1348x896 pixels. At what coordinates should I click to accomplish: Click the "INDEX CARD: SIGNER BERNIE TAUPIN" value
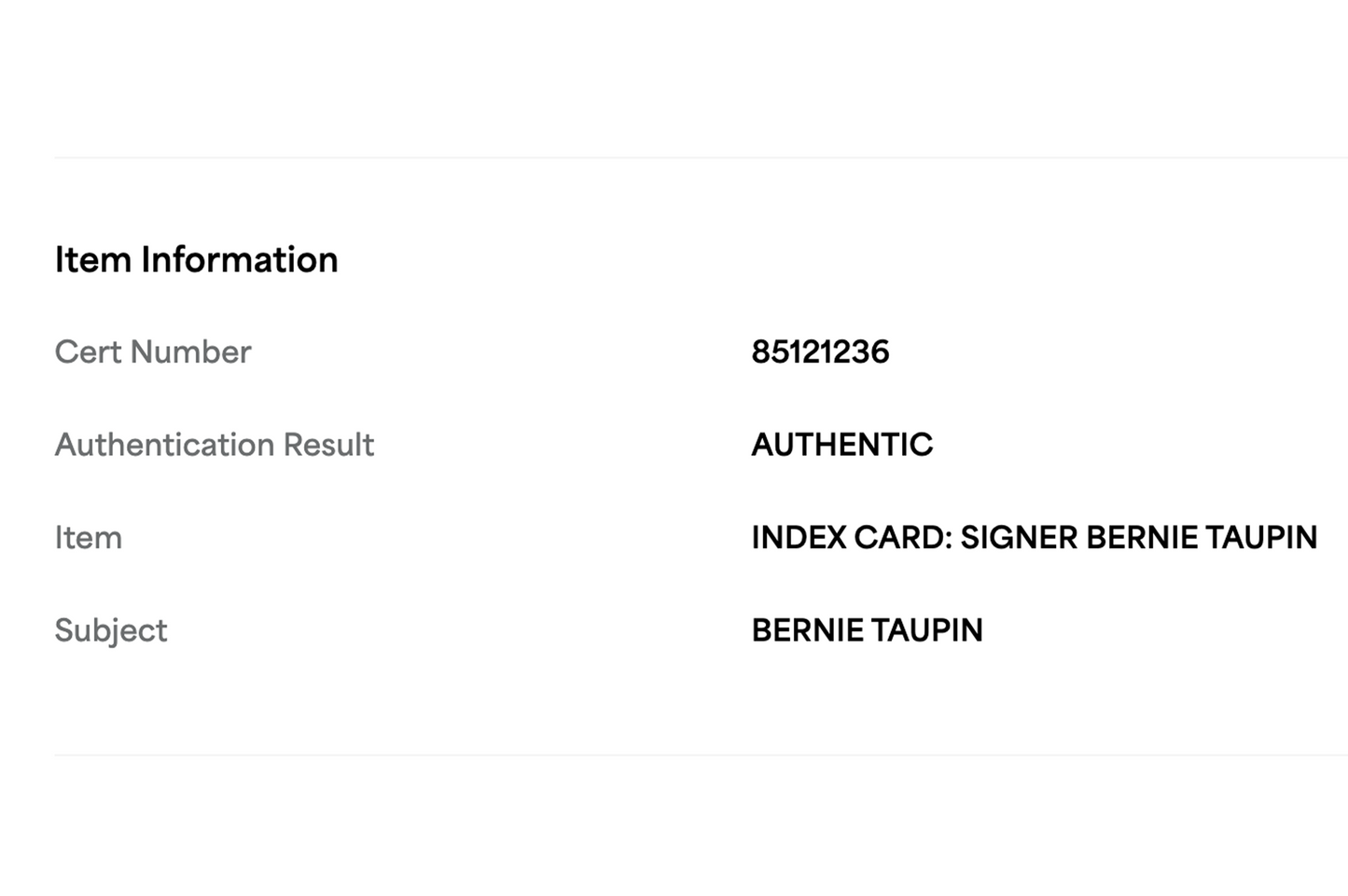point(1034,538)
